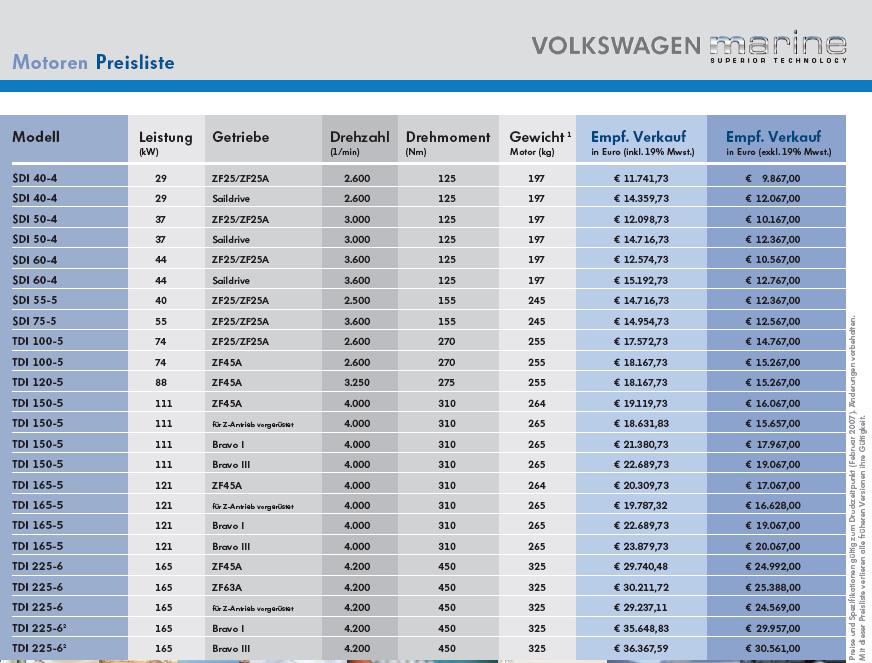Click the "Motoren Preisliste" page title
This screenshot has width=872, height=663.
(x=93, y=62)
